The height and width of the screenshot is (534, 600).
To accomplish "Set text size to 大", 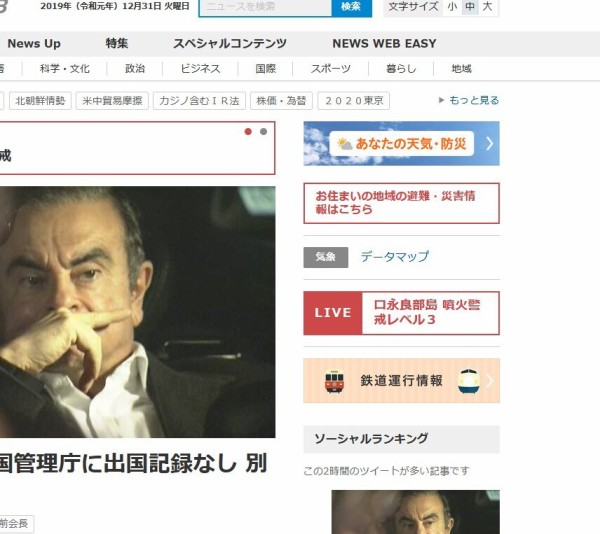I will point(487,7).
